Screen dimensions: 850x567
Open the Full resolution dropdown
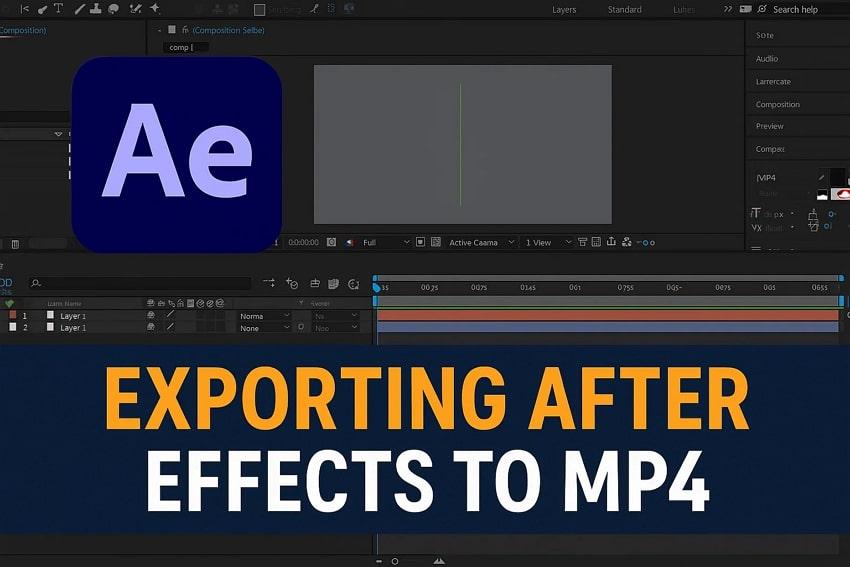(x=386, y=242)
